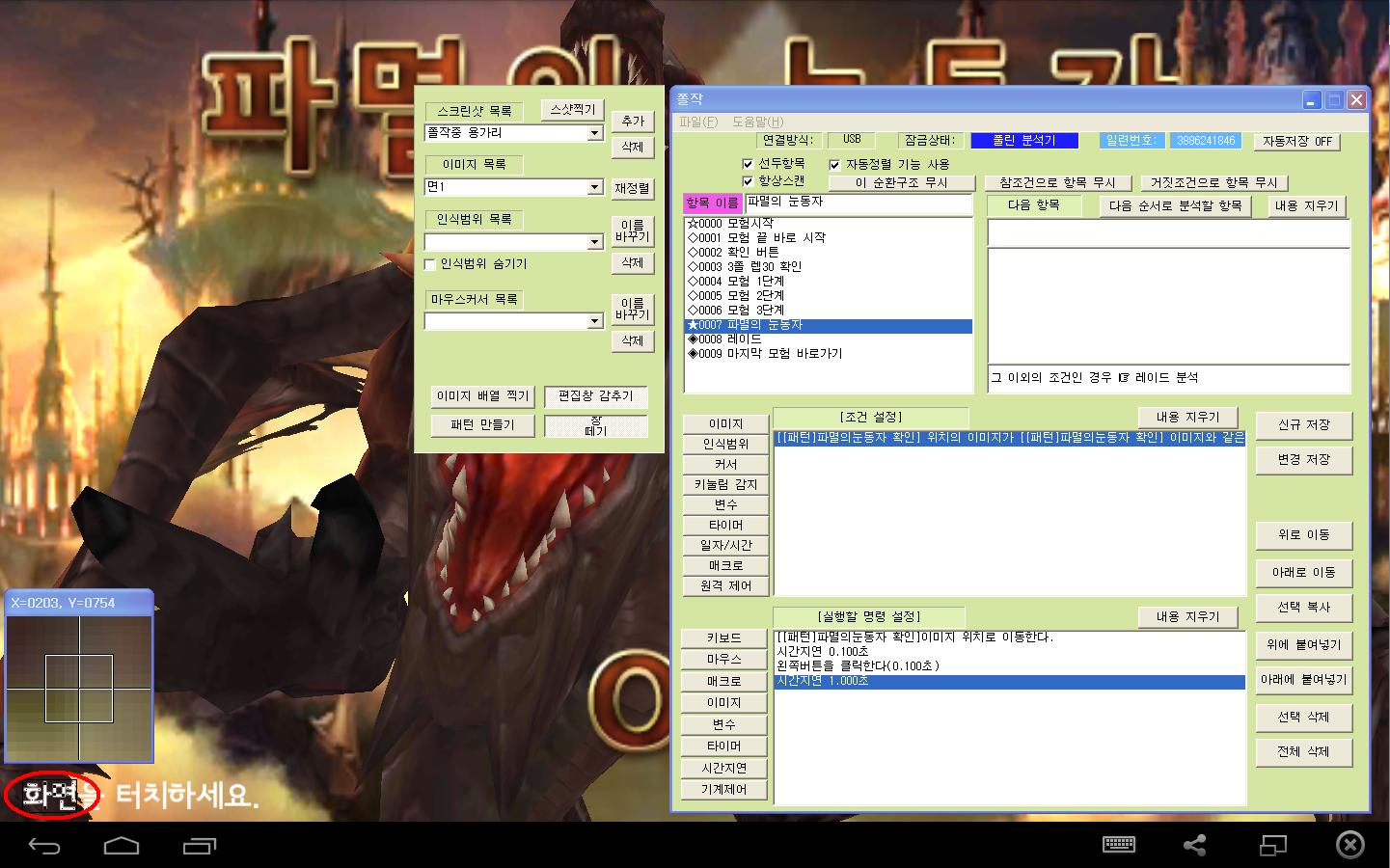Tap the Android home icon
Image resolution: width=1390 pixels, height=868 pixels.
coord(122,846)
